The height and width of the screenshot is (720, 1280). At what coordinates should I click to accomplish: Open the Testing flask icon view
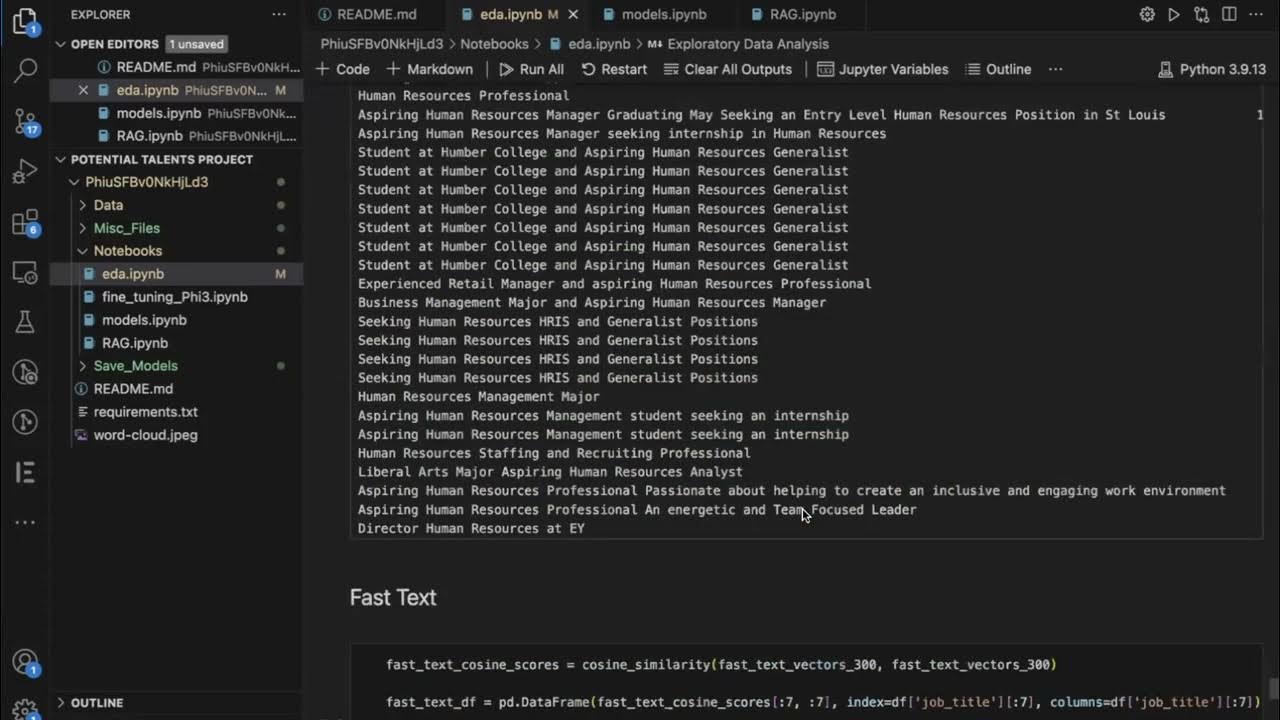click(x=25, y=322)
